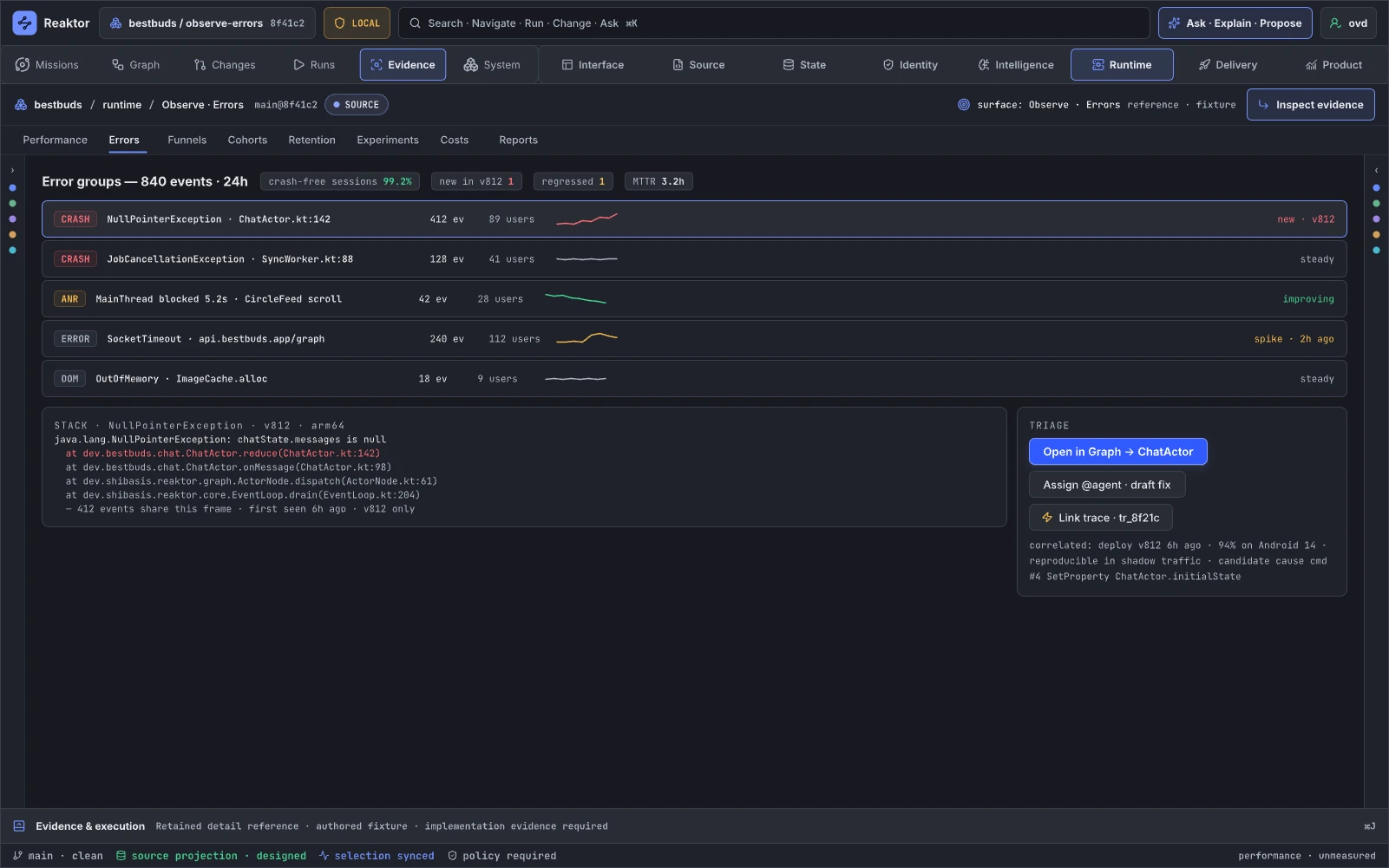Toggle the LOCAL environment badge
Viewport: 1389px width, 868px height.
point(357,23)
